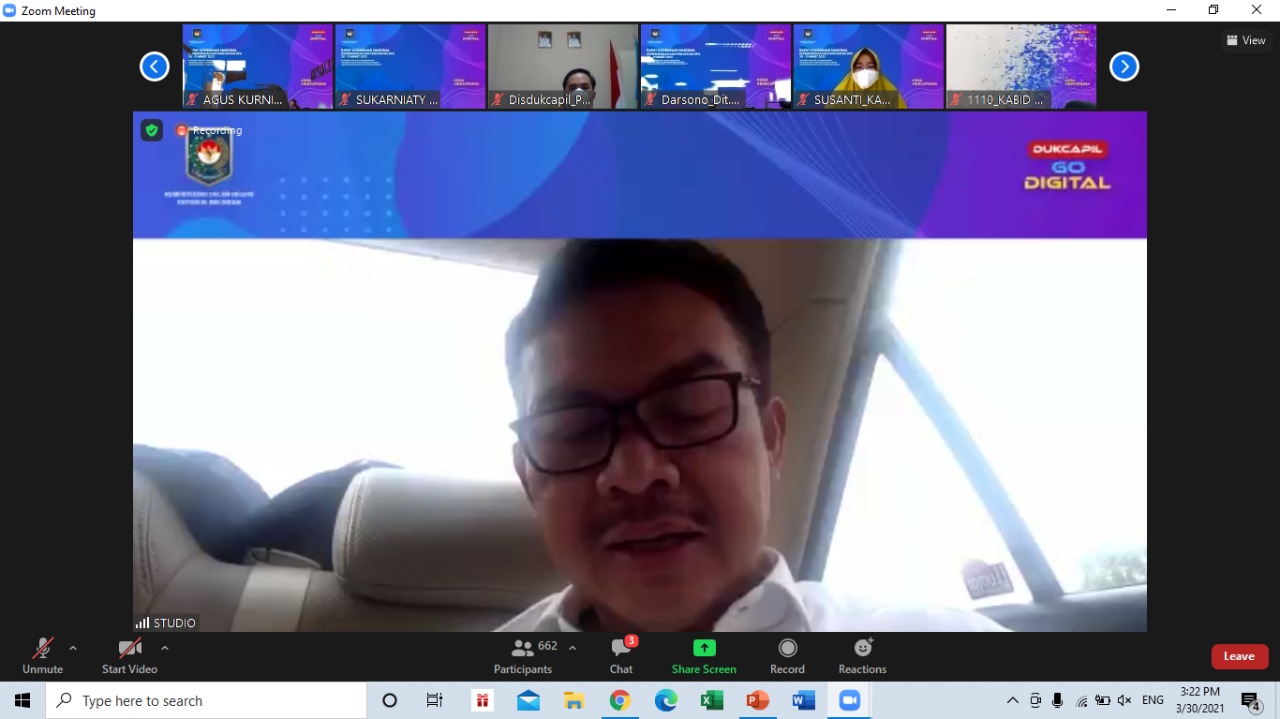Show hidden system tray icons
Screen dimensions: 1280x719
[x=1012, y=701]
